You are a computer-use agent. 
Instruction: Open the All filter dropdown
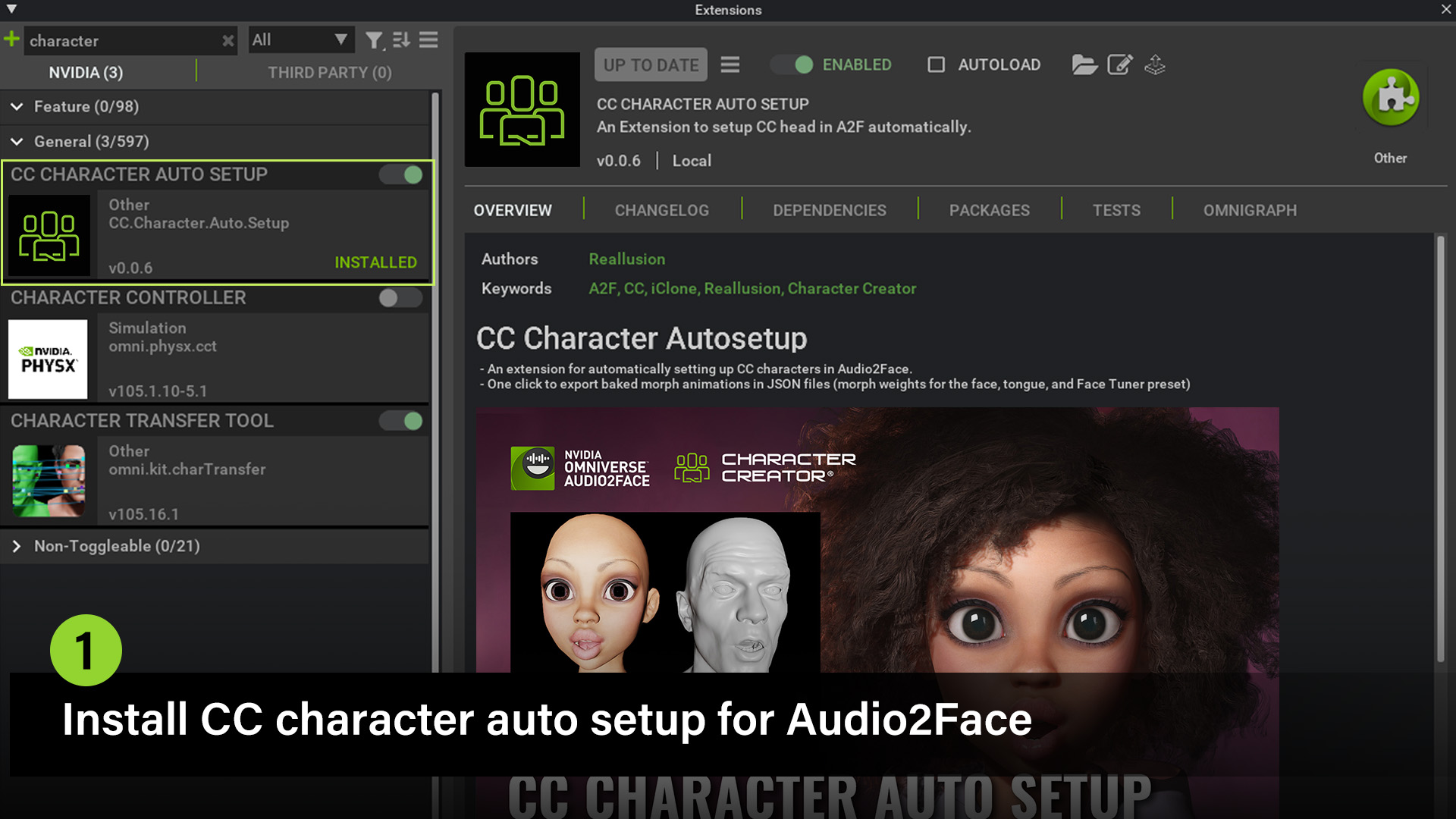tap(300, 39)
